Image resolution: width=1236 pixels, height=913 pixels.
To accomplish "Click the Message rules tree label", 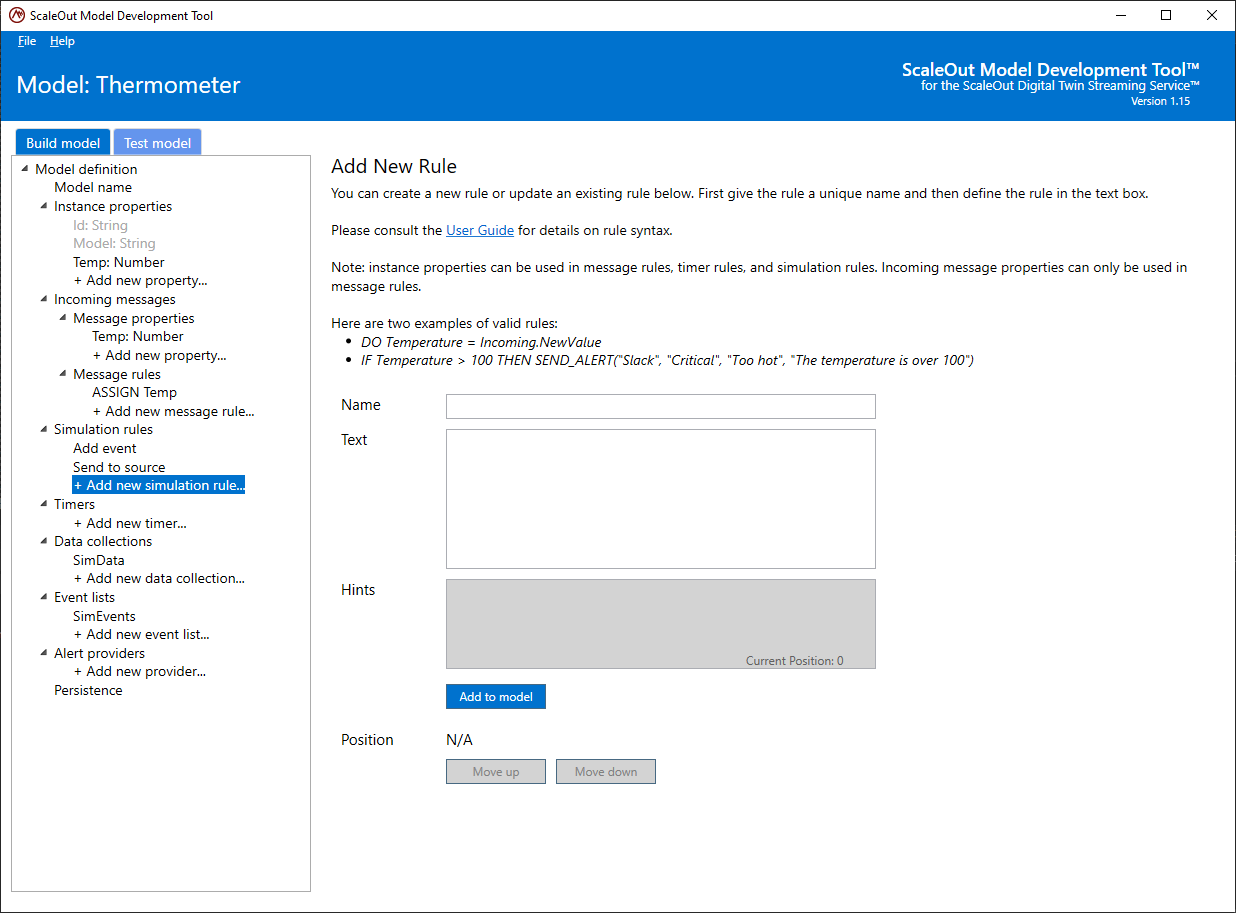I will (117, 374).
